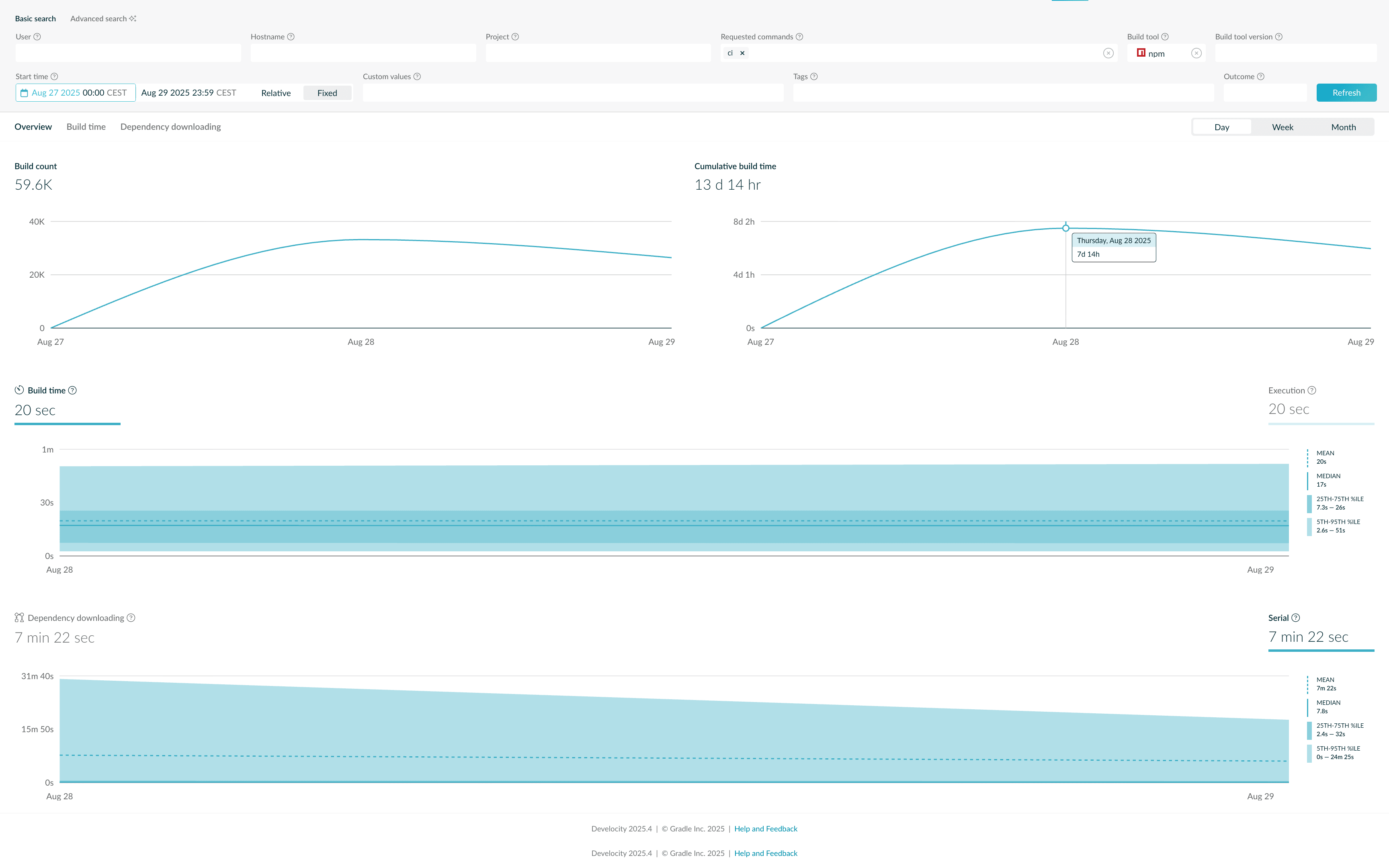Open the Outcome filter selector
1389x868 pixels.
[1265, 92]
